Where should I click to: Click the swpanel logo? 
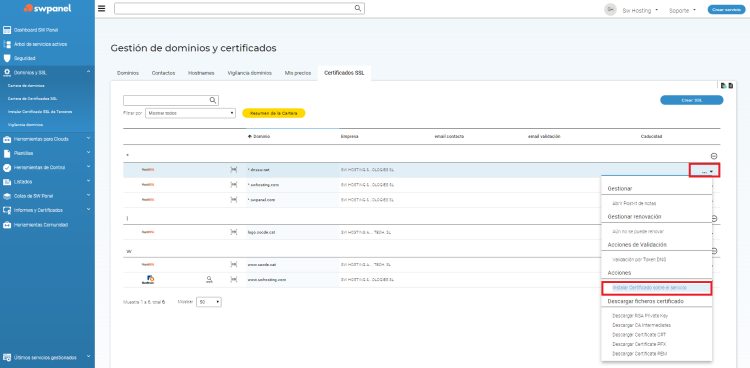47,9
